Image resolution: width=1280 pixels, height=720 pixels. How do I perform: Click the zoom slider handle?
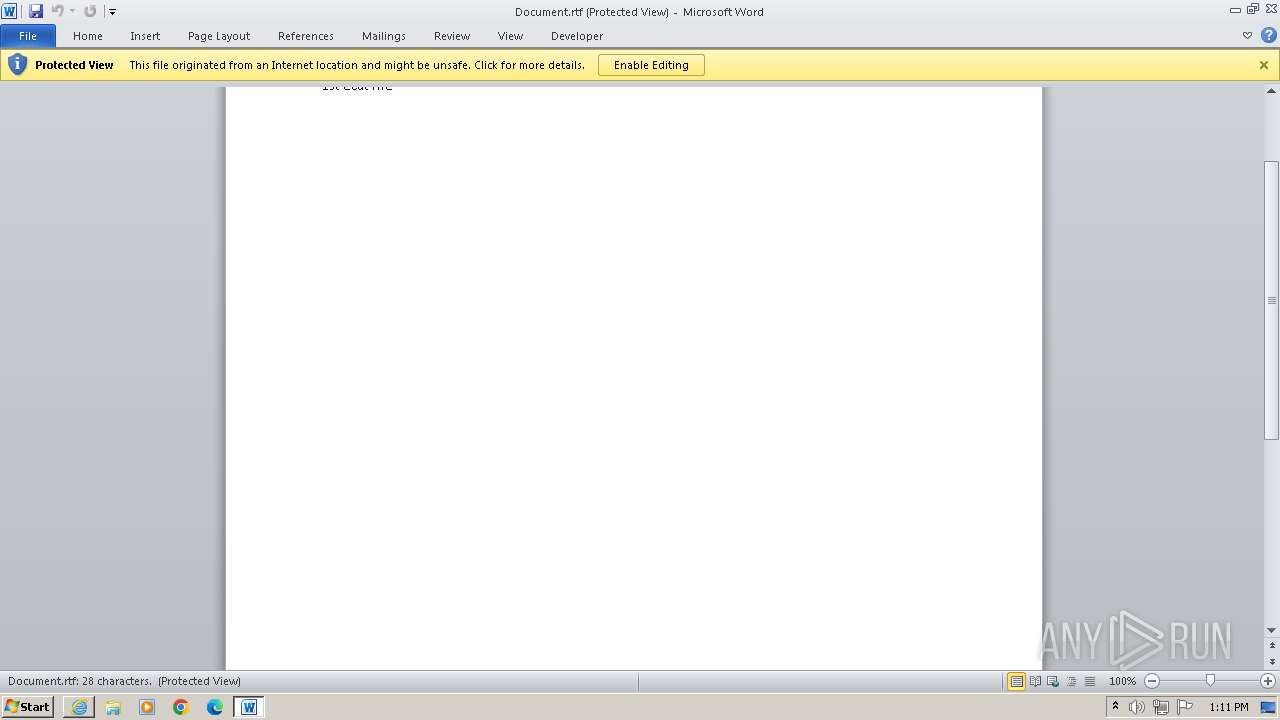click(x=1210, y=681)
